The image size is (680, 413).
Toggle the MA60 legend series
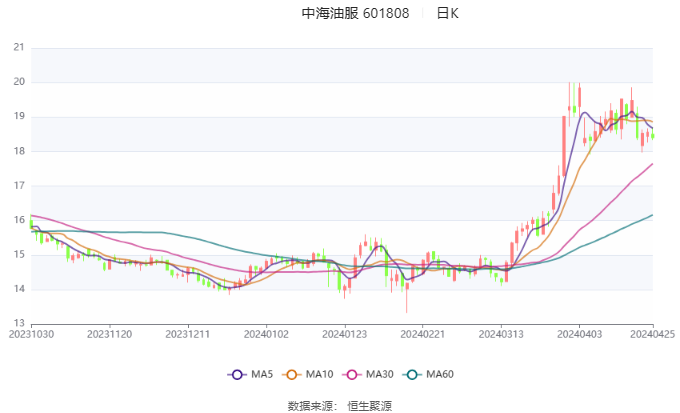pyautogui.click(x=428, y=374)
